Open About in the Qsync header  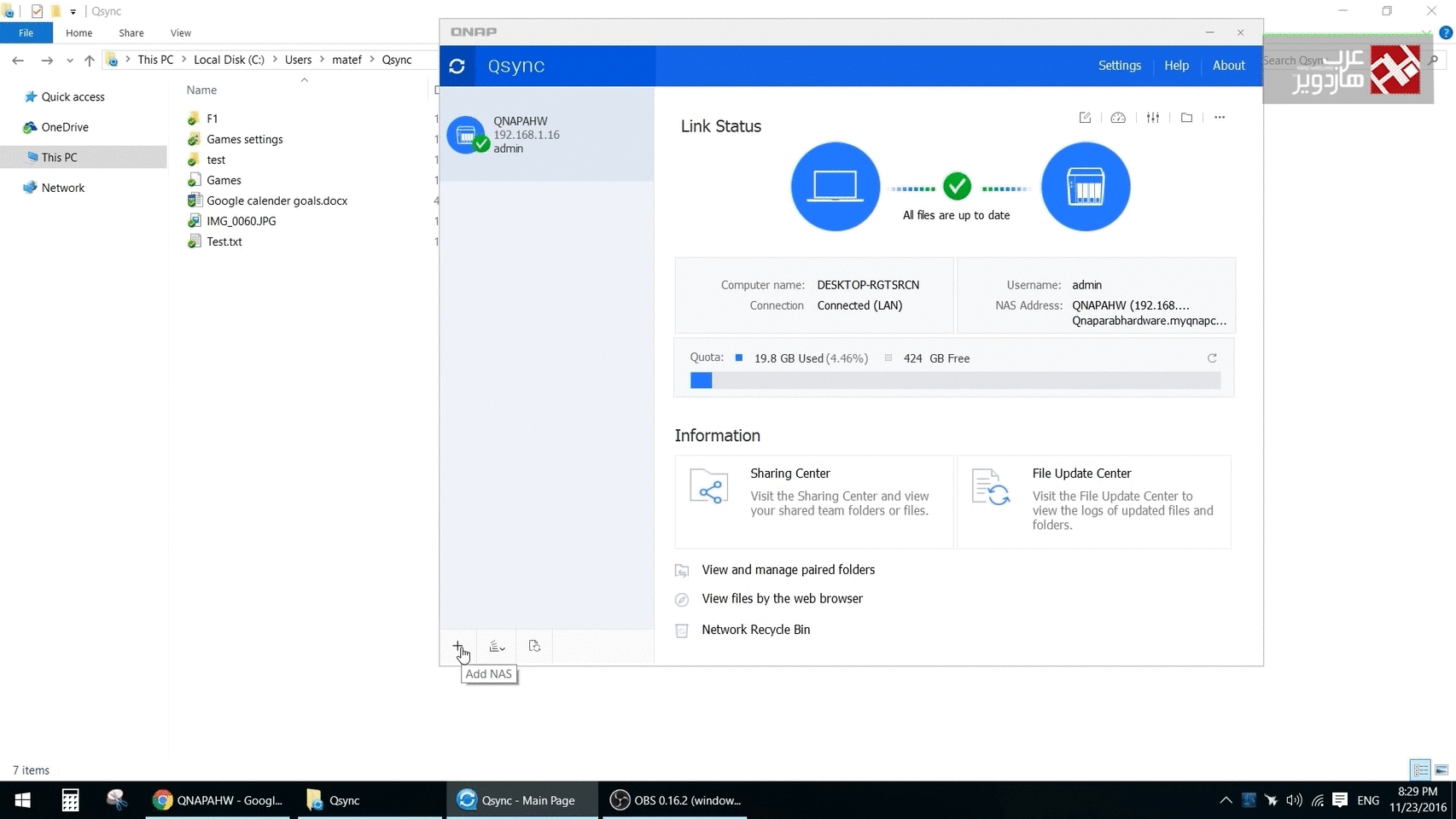pos(1229,66)
